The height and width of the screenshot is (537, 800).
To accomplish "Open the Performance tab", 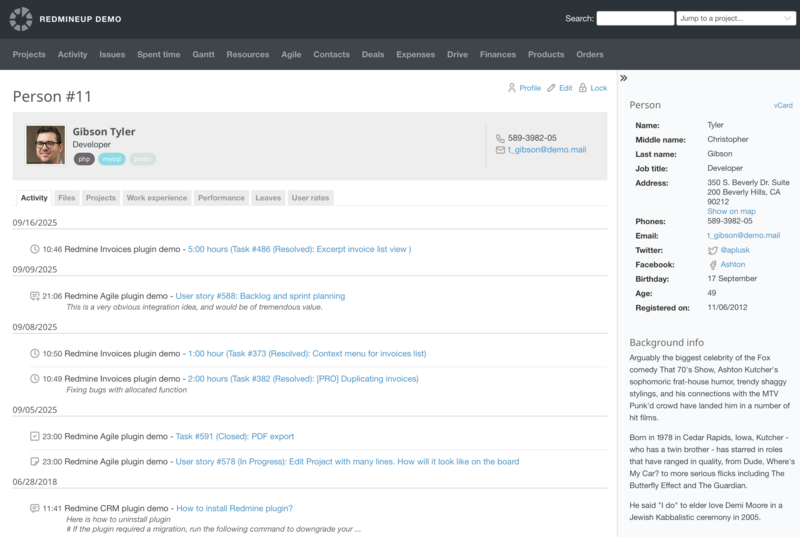I will pos(221,198).
